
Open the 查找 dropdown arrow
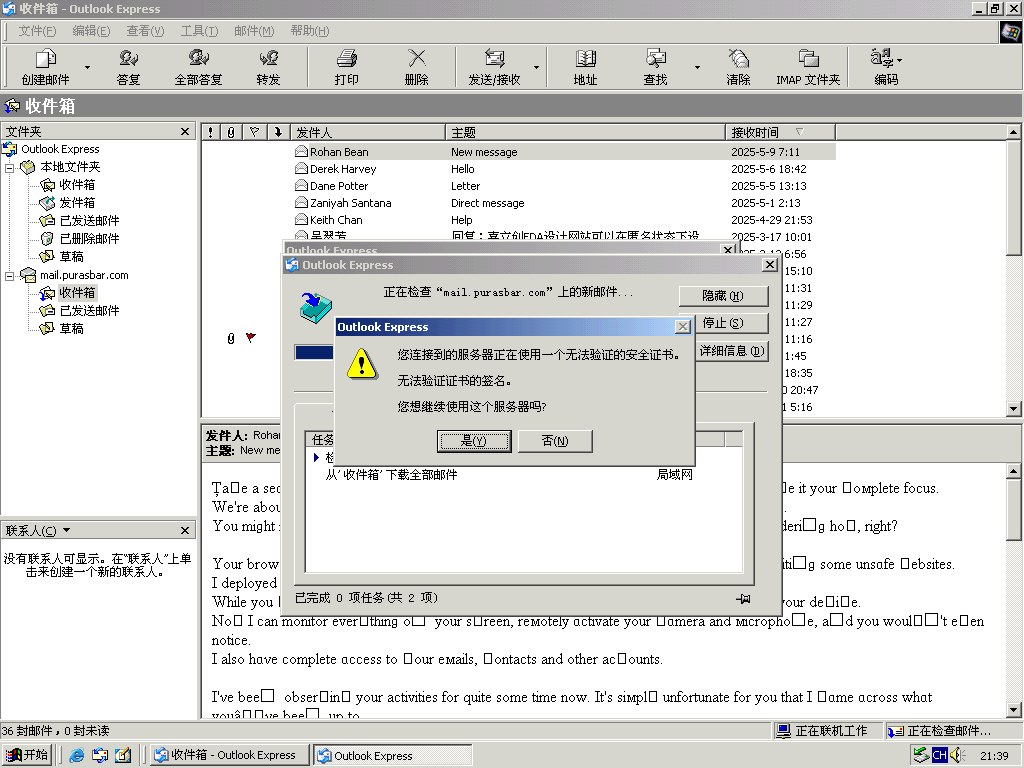point(697,67)
